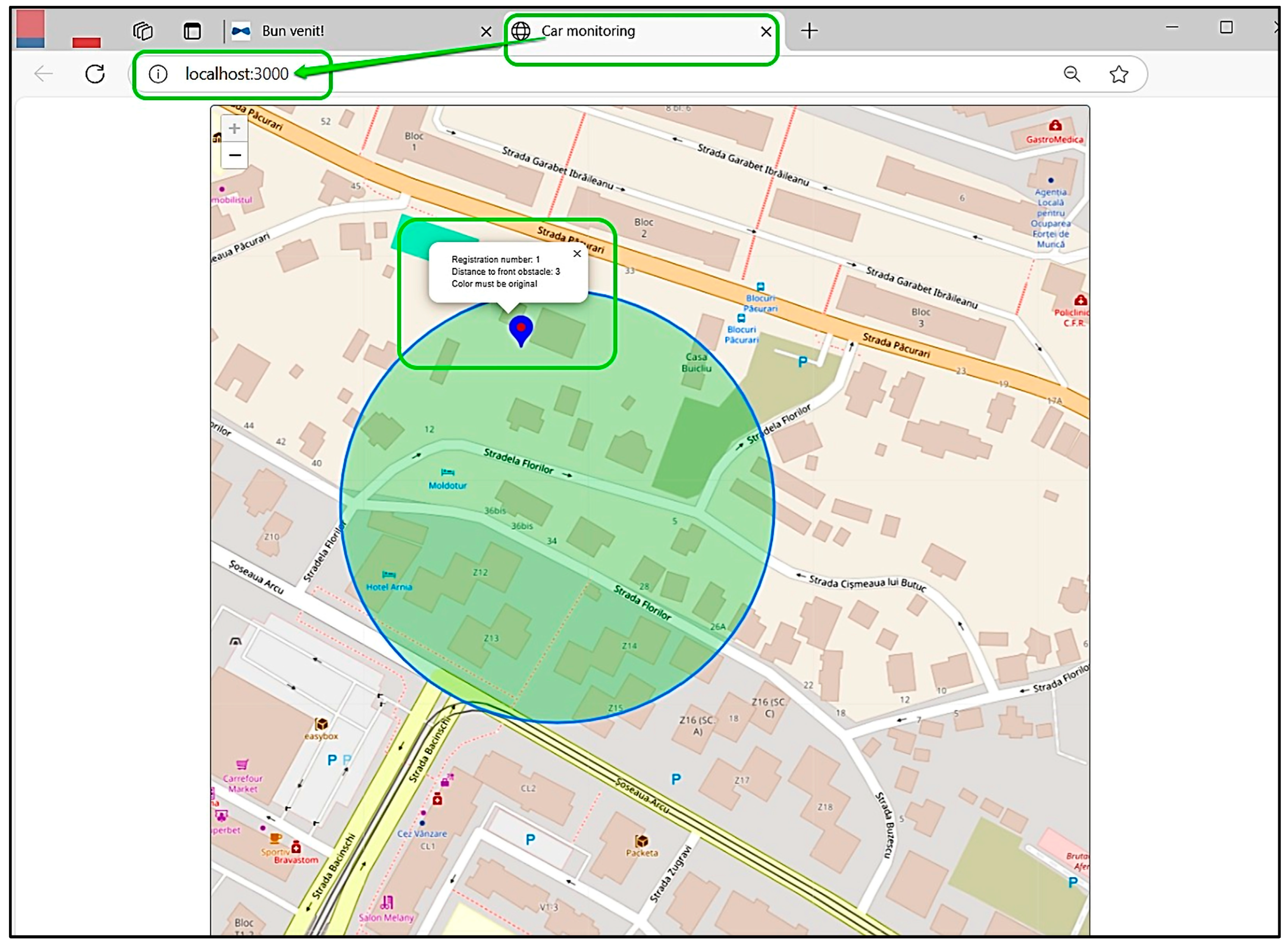Close the Car monitoring tab
Screen dimensions: 1288x947
click(765, 32)
